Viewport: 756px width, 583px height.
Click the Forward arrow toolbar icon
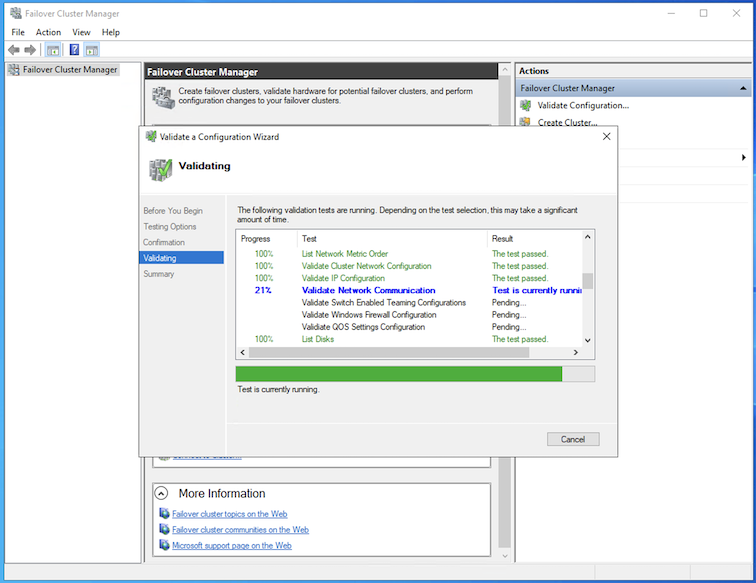[x=30, y=50]
